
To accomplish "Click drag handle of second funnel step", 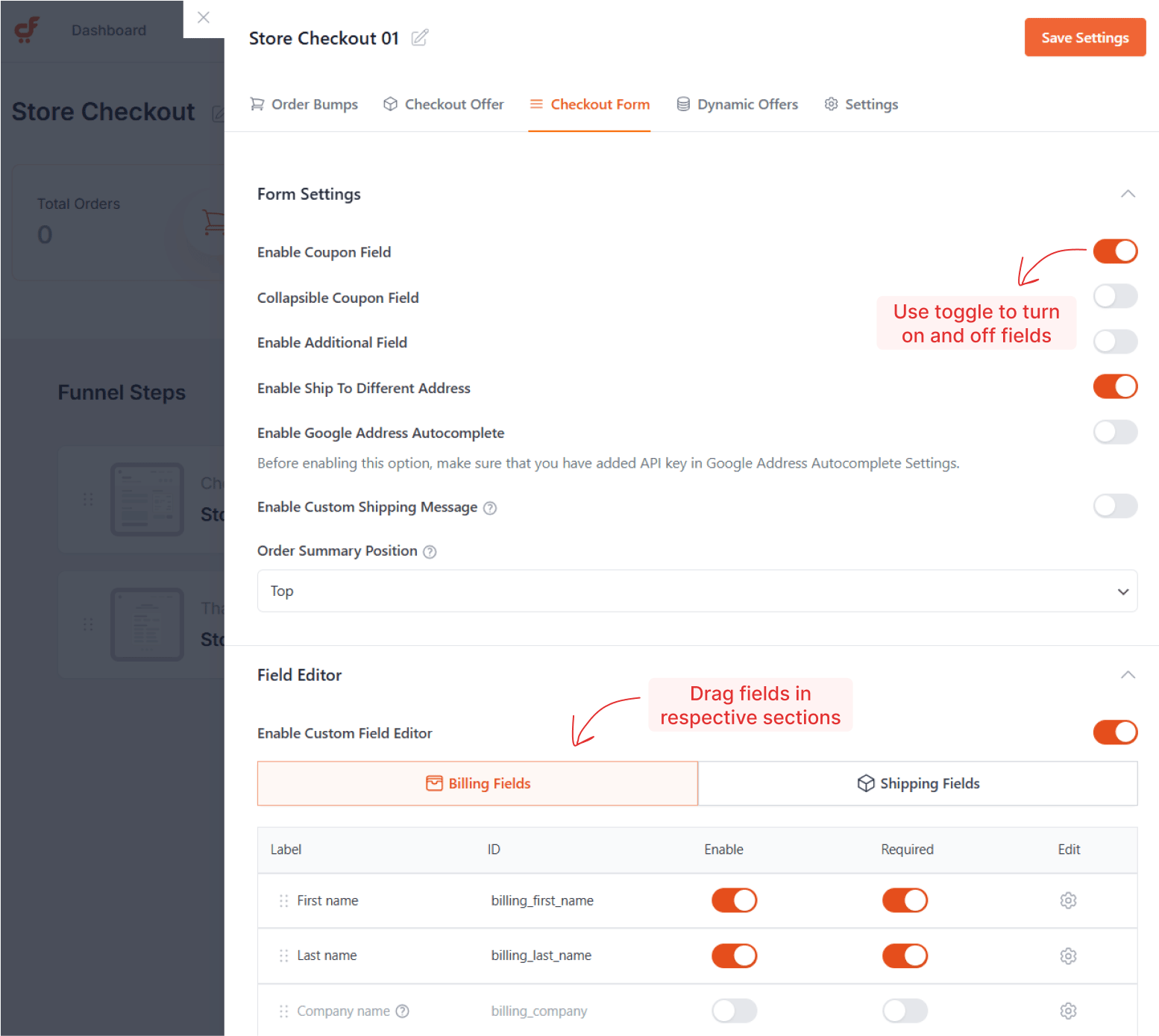I will (x=88, y=624).
